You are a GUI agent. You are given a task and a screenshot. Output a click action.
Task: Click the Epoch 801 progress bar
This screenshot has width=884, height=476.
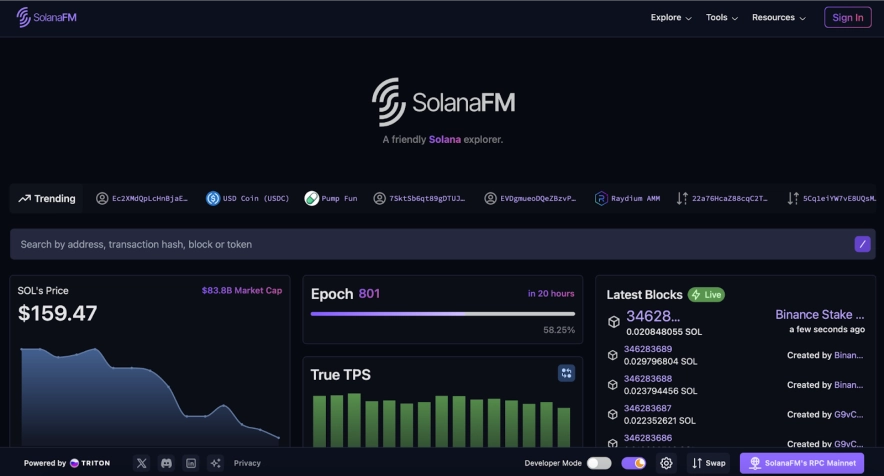tap(440, 314)
